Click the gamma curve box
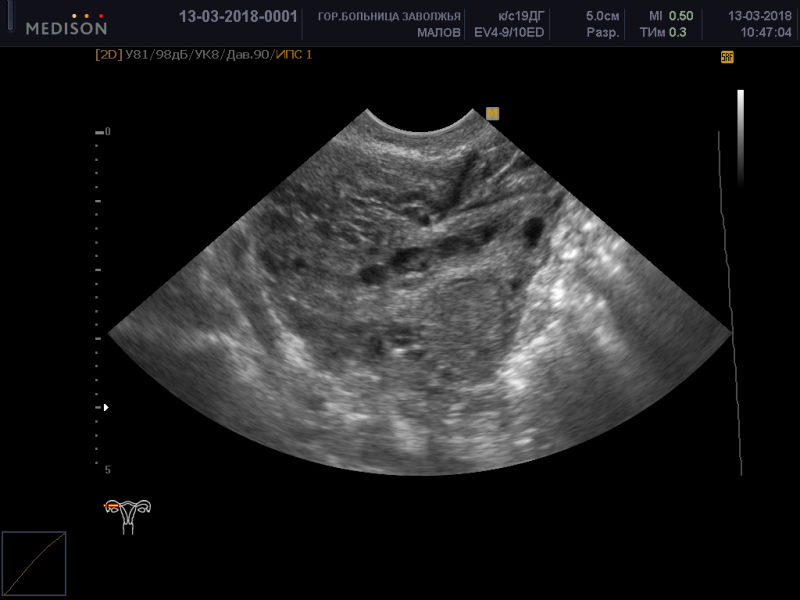This screenshot has width=800, height=600. [x=34, y=563]
